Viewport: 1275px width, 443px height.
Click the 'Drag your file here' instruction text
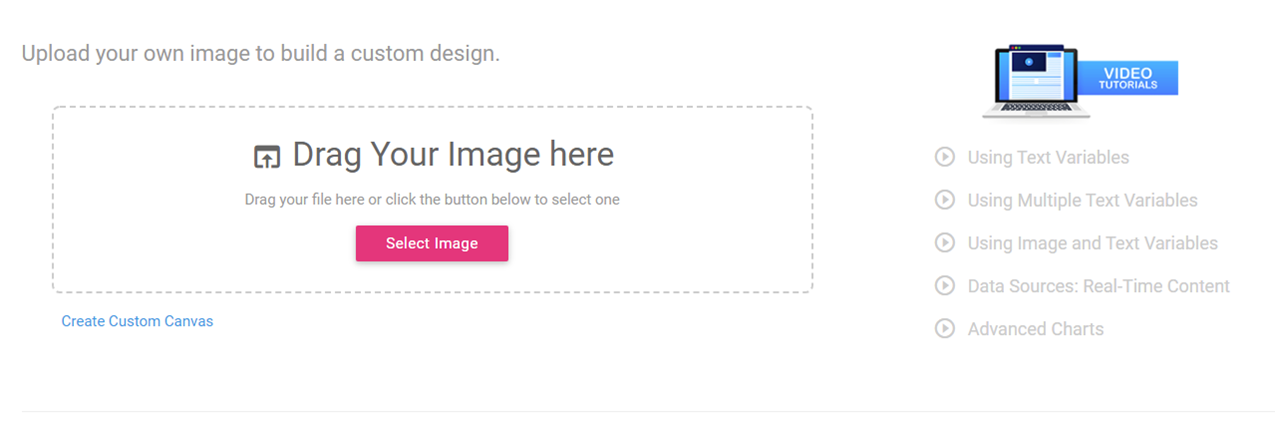[x=432, y=199]
